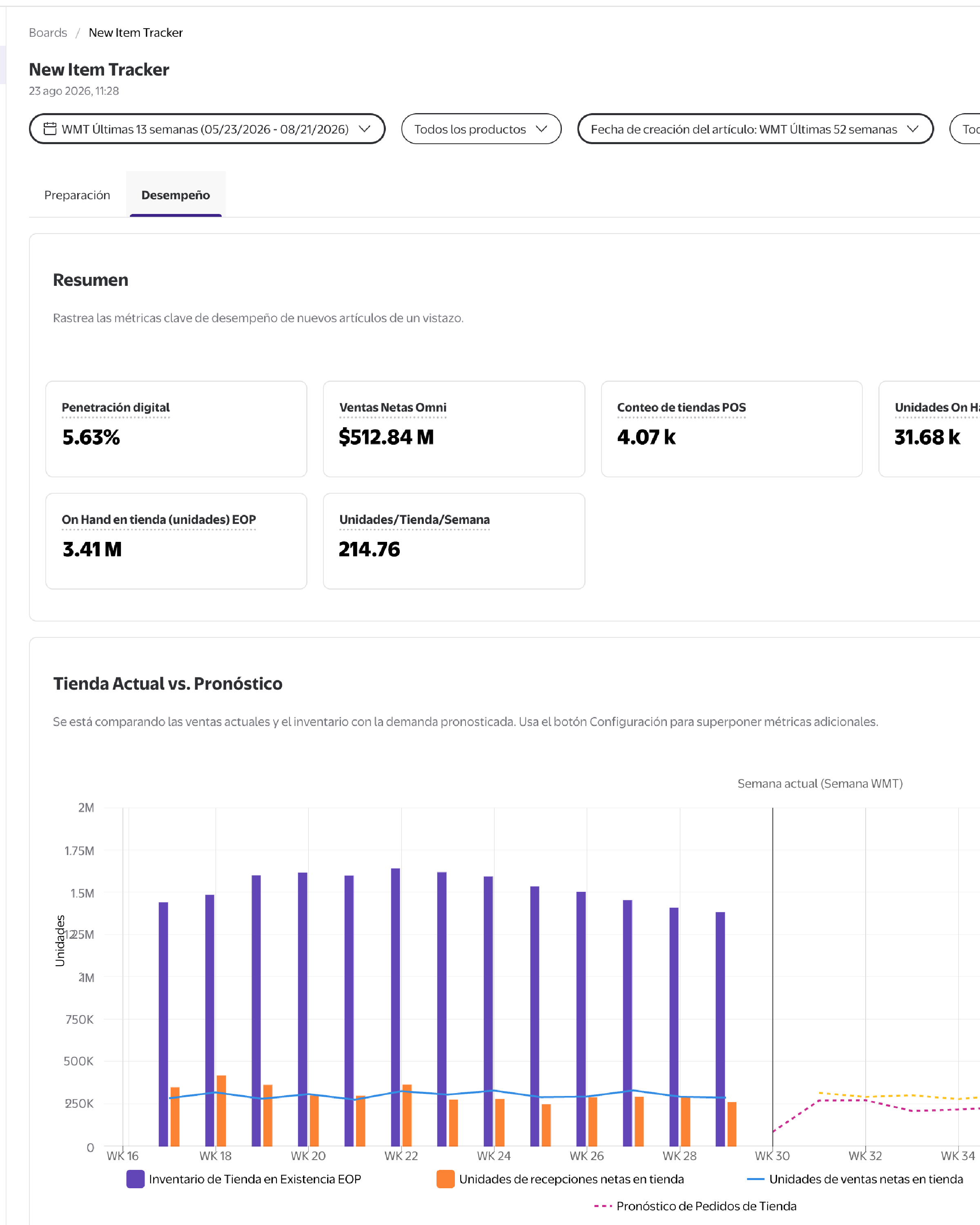Click New Item Tracker breadcrumb

coord(136,33)
